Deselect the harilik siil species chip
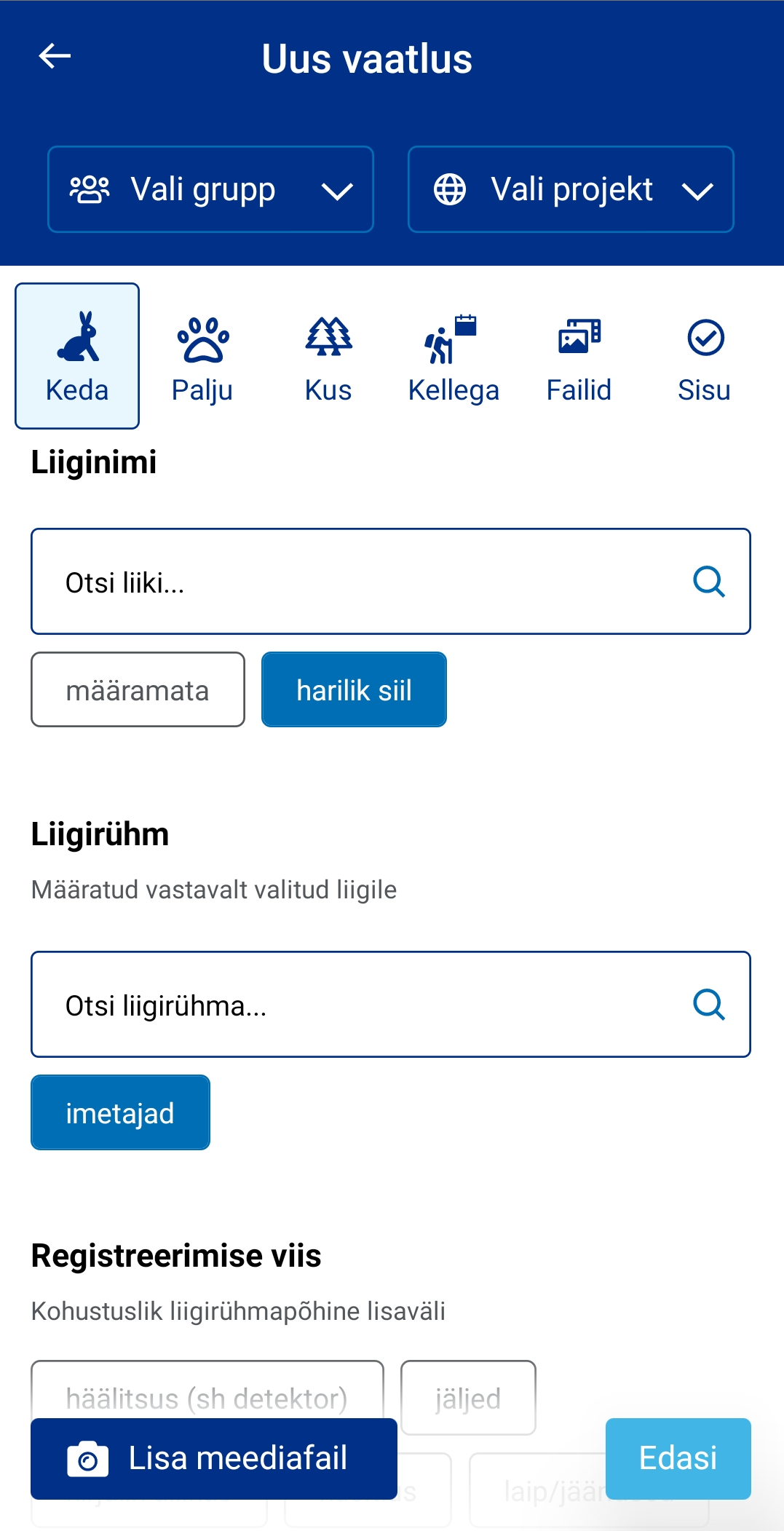The width and height of the screenshot is (784, 1531). pyautogui.click(x=354, y=689)
